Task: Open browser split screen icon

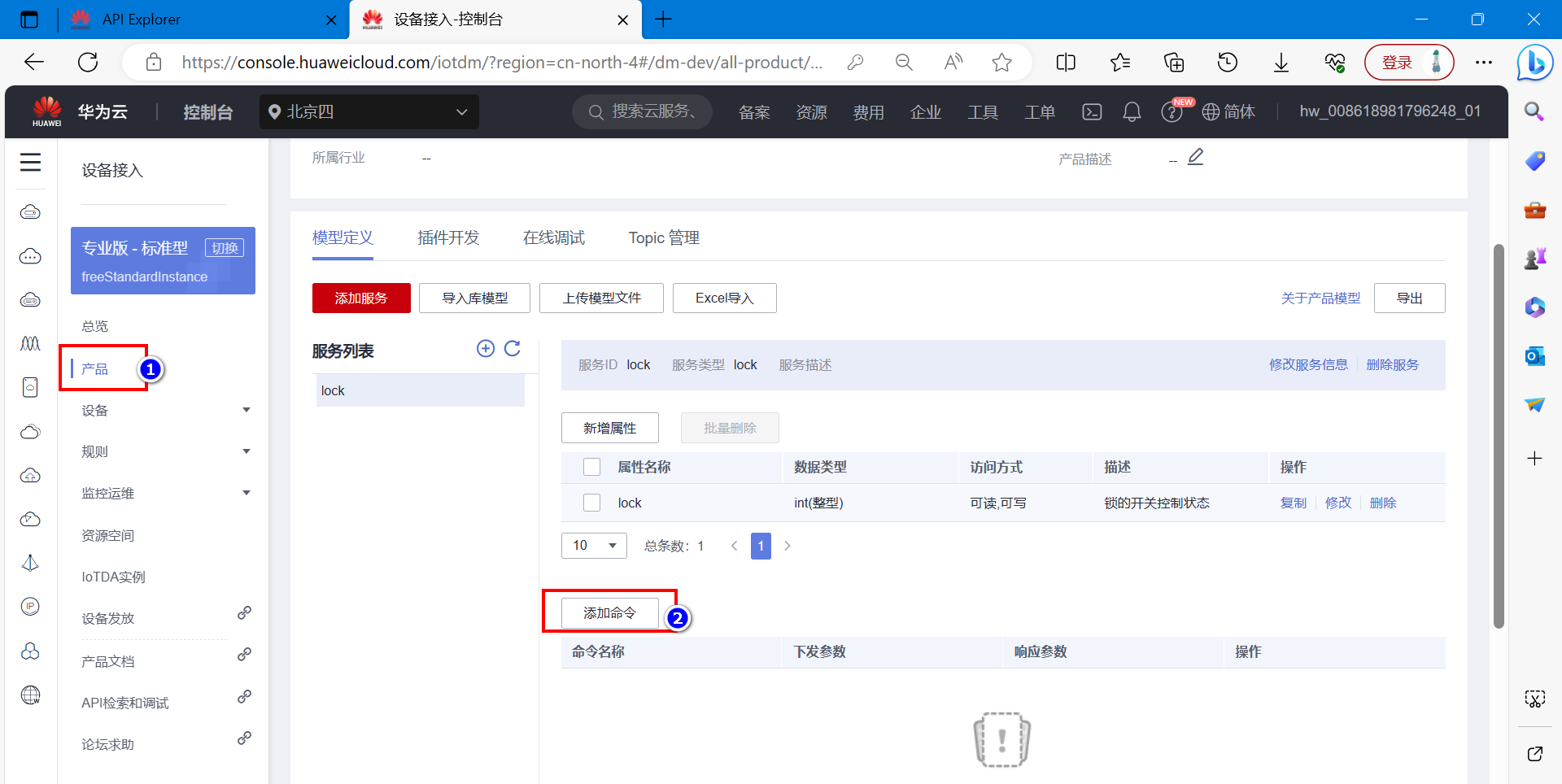Action: tap(1066, 63)
